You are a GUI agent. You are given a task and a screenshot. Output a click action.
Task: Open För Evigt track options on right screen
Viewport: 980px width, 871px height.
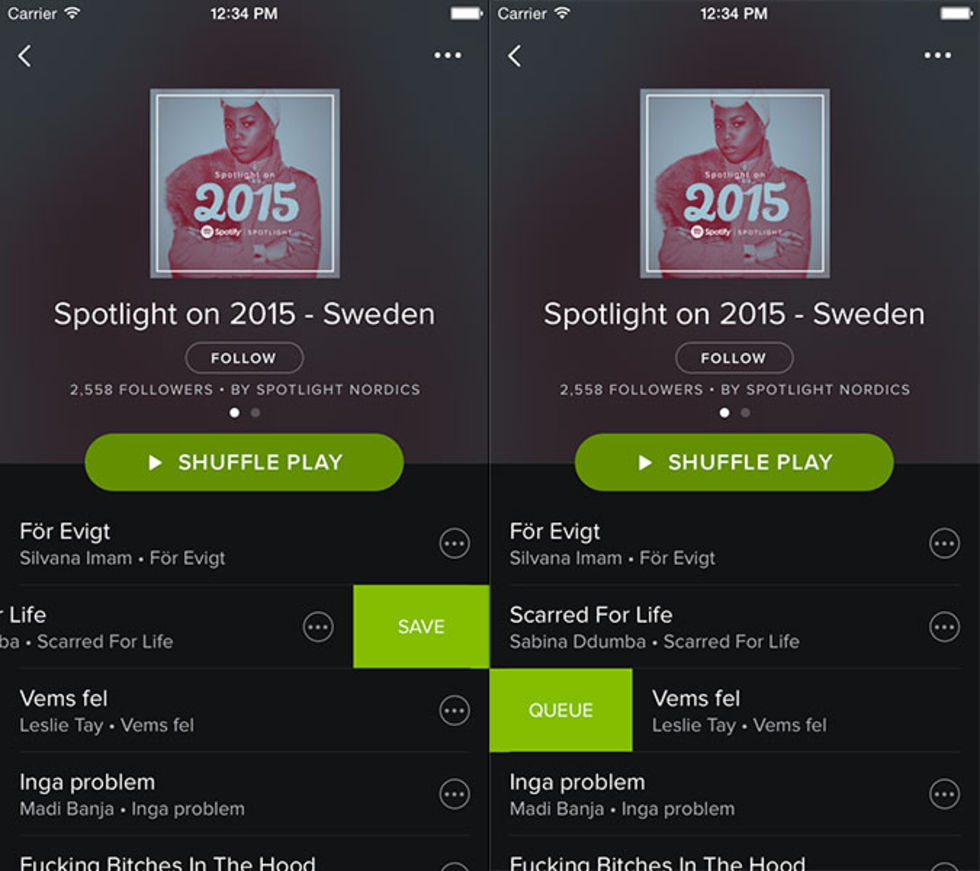(944, 543)
